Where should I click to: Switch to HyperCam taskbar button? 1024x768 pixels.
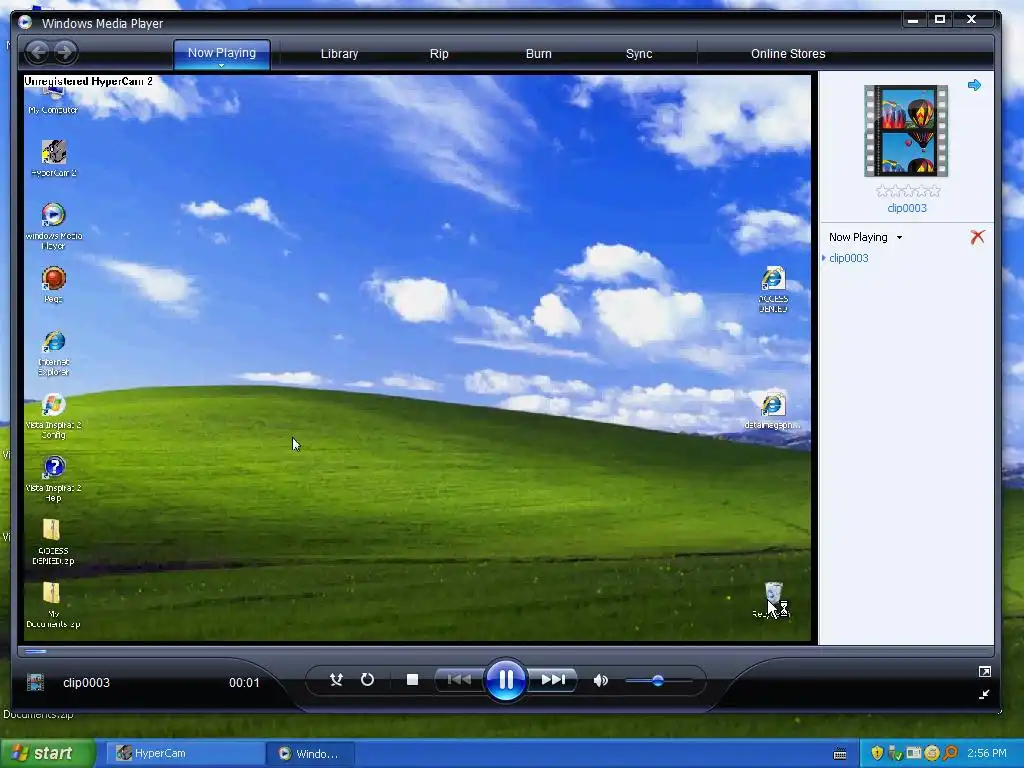pos(185,754)
